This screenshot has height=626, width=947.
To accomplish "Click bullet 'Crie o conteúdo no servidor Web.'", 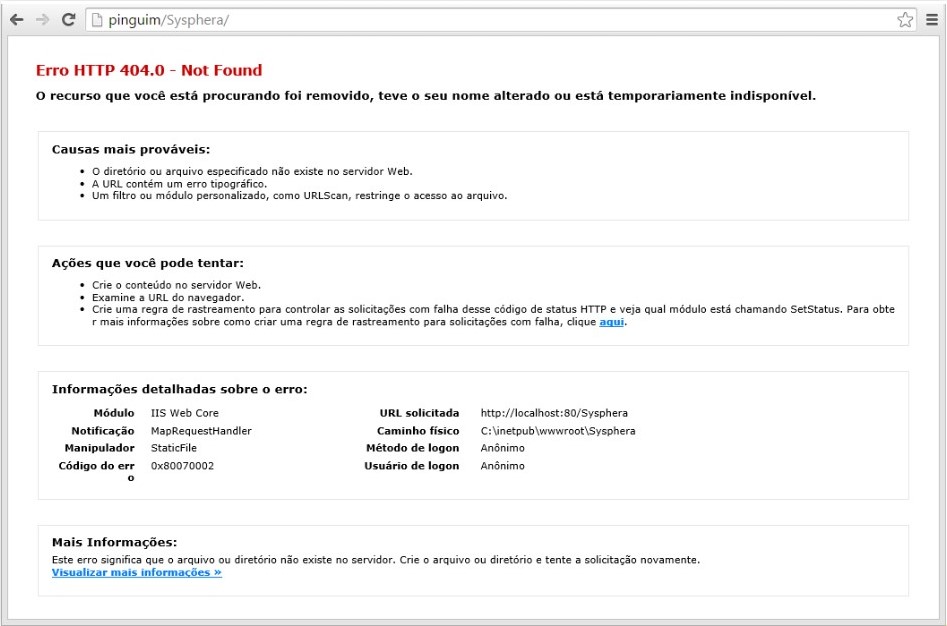I will tap(176, 285).
